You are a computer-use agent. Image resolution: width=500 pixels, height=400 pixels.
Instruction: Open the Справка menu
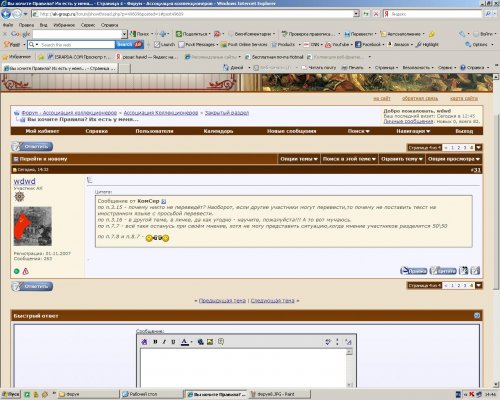pos(110,25)
